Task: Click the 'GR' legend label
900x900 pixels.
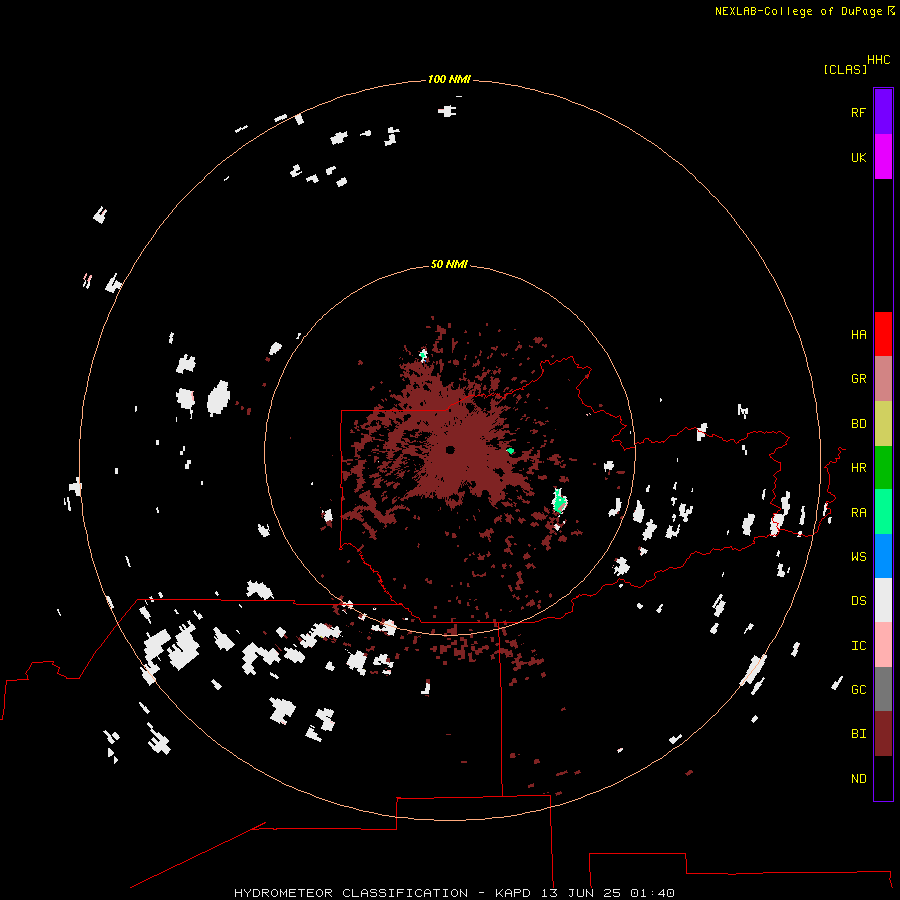Action: [858, 379]
